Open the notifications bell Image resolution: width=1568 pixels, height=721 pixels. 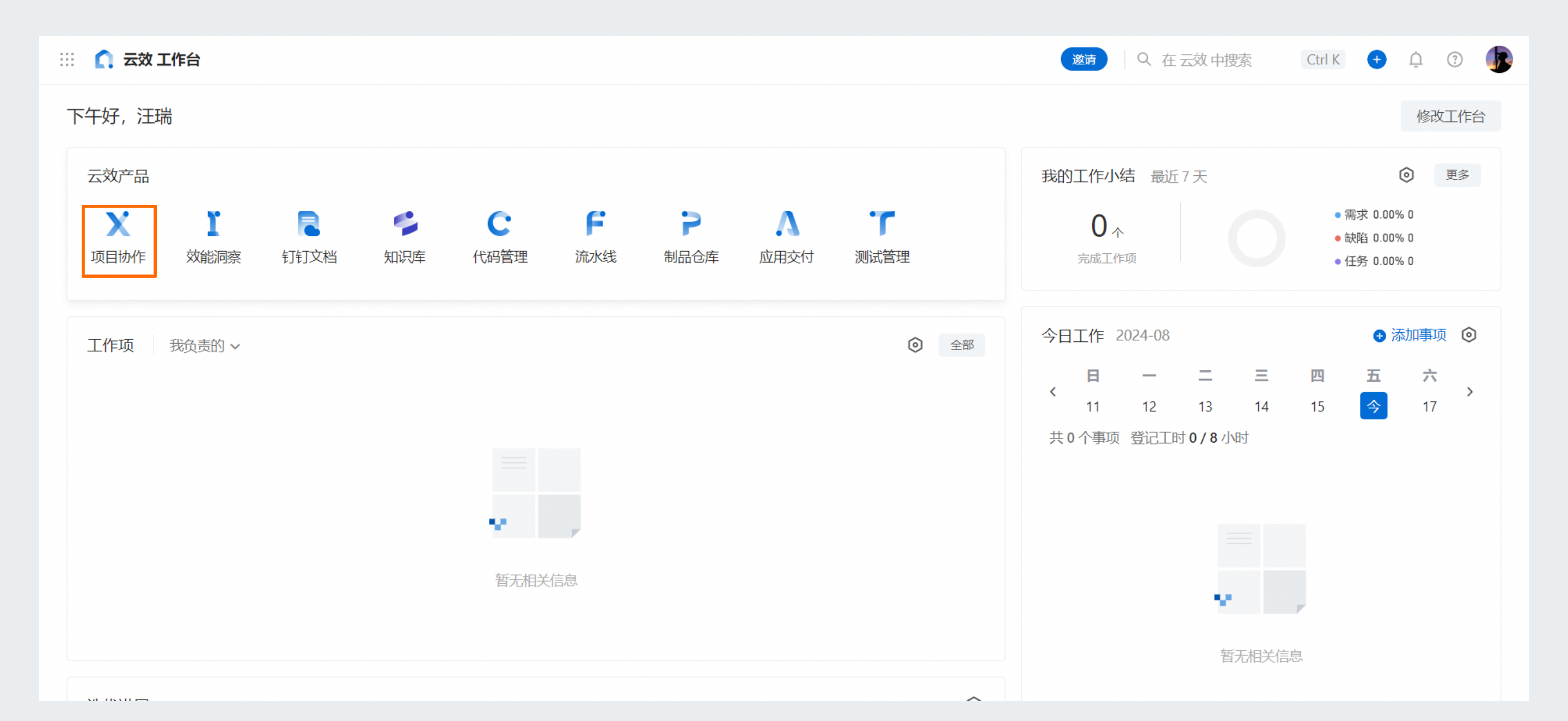pyautogui.click(x=1416, y=60)
